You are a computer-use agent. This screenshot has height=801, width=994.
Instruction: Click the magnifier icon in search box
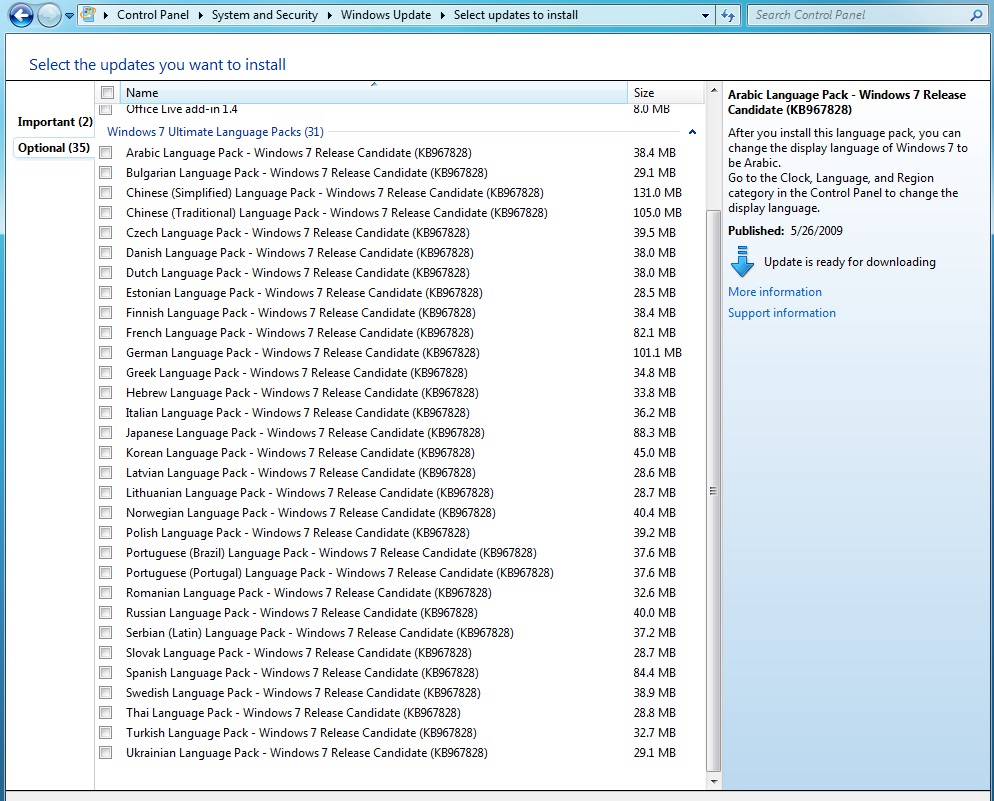coord(976,15)
